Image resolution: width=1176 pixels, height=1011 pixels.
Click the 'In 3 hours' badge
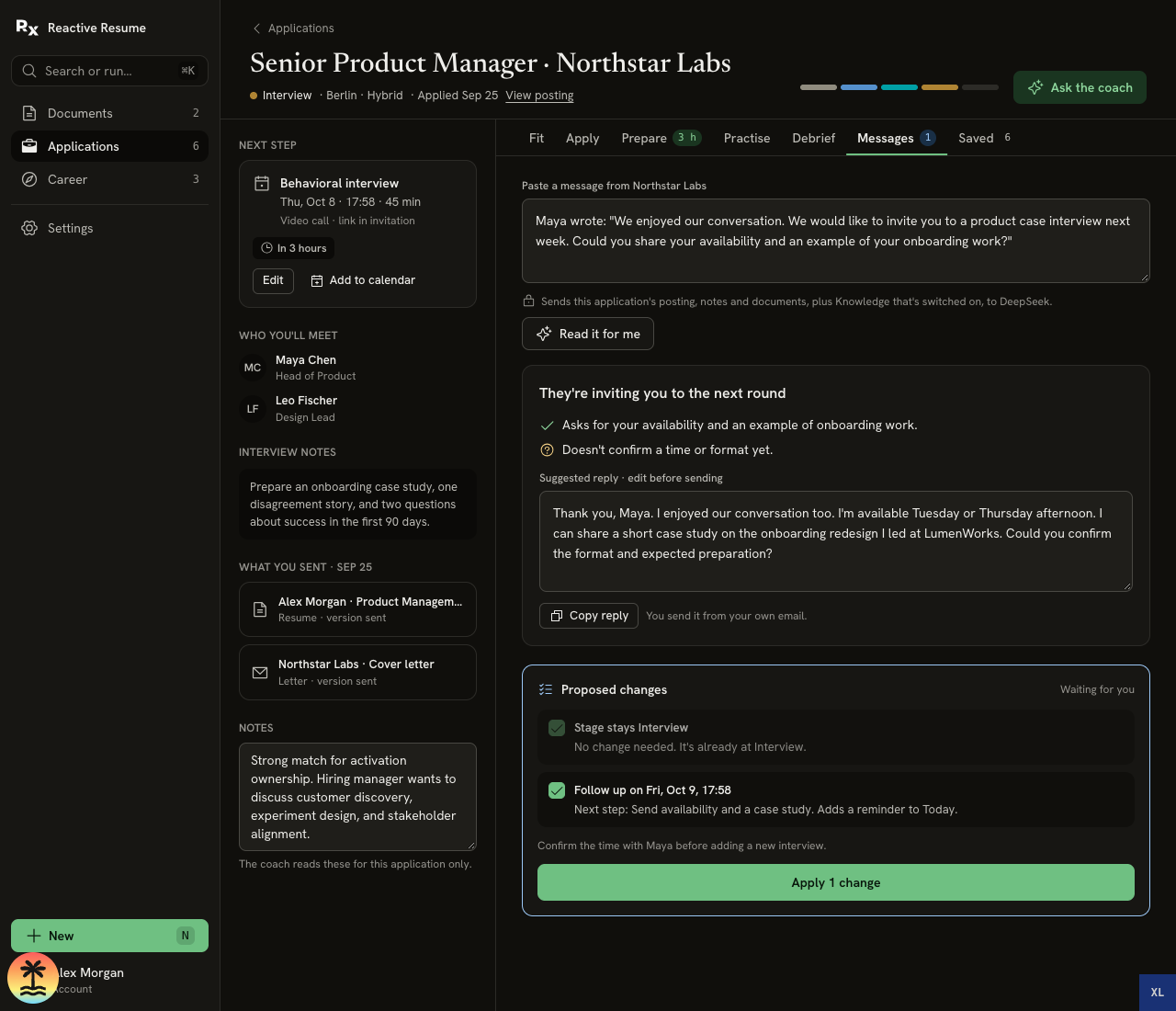tap(293, 248)
